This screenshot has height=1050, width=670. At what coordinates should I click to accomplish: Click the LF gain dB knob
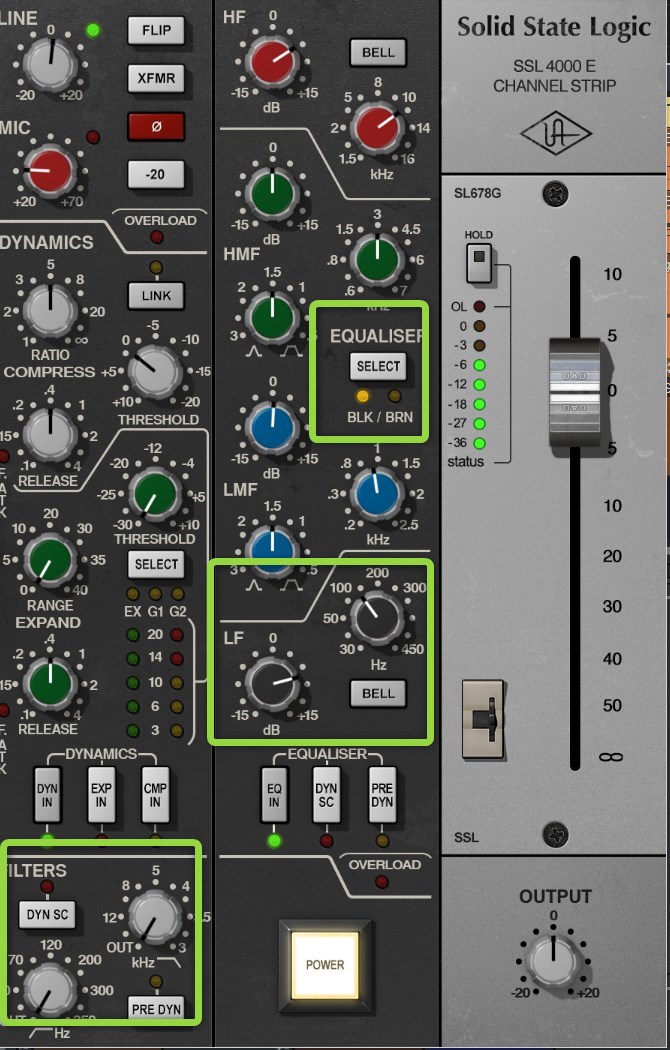272,684
